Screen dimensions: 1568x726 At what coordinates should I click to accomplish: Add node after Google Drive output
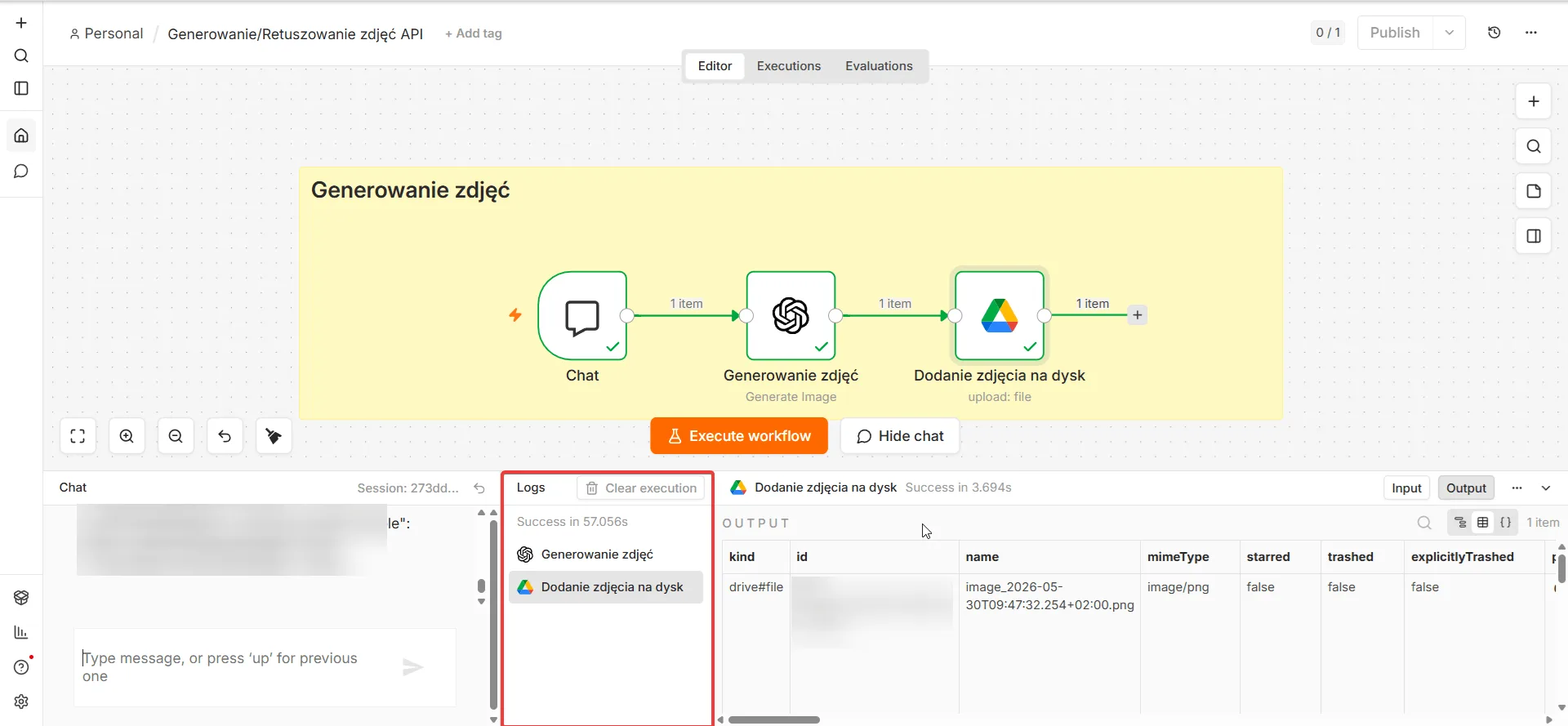(x=1138, y=315)
